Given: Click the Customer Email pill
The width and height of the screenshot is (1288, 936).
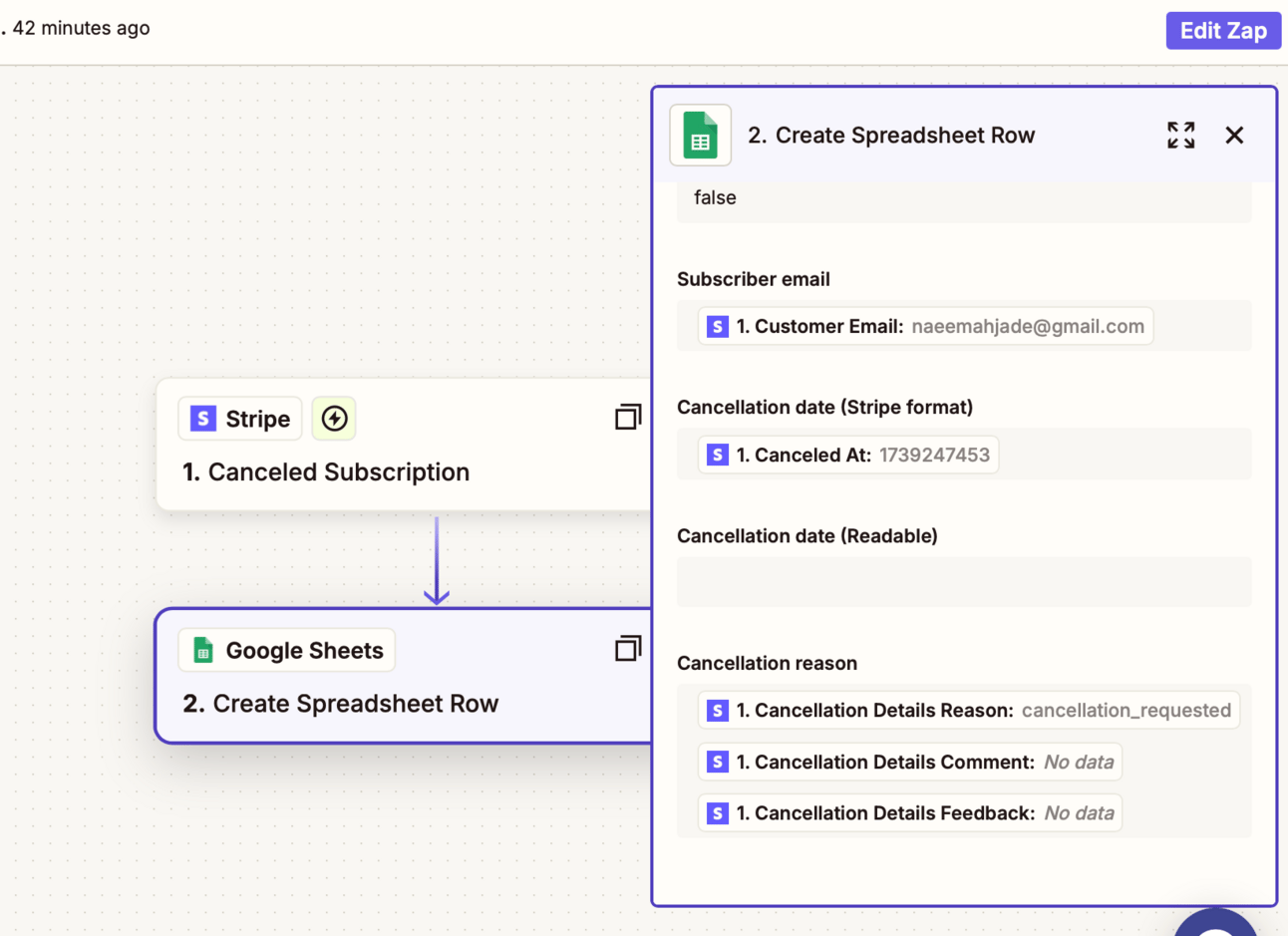Looking at the screenshot, I should pyautogui.click(x=926, y=326).
